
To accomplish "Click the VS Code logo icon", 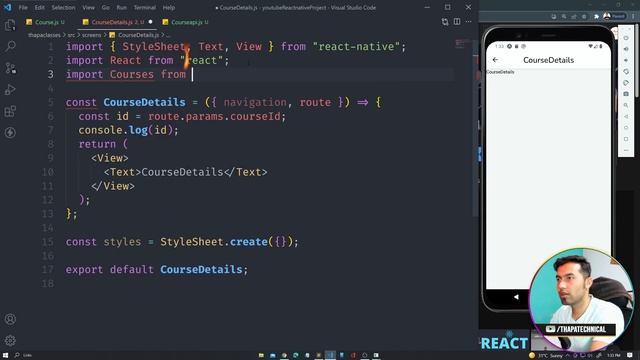I will tap(7, 7).
